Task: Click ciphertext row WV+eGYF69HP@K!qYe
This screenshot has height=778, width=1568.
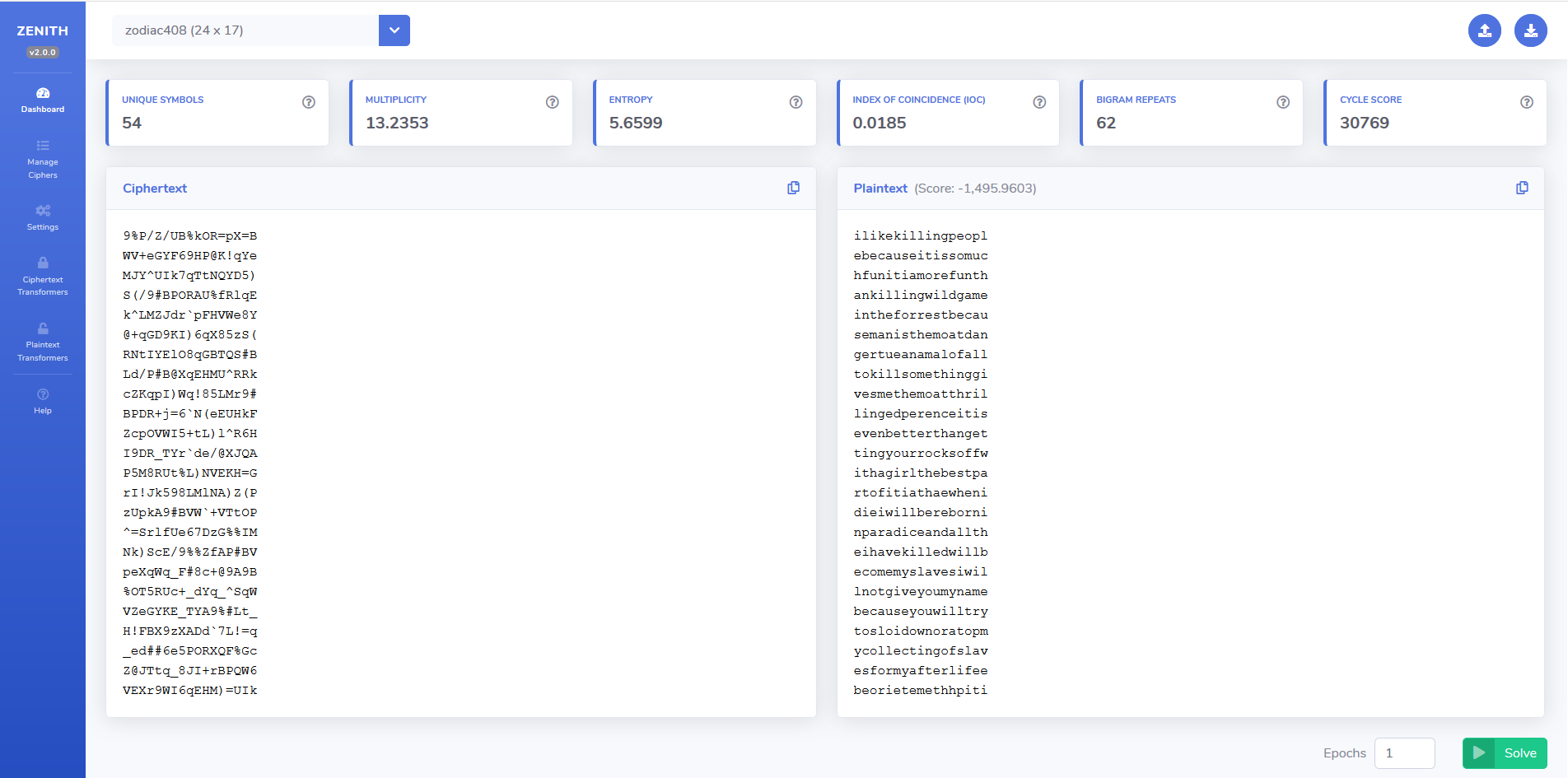Action: tap(190, 256)
